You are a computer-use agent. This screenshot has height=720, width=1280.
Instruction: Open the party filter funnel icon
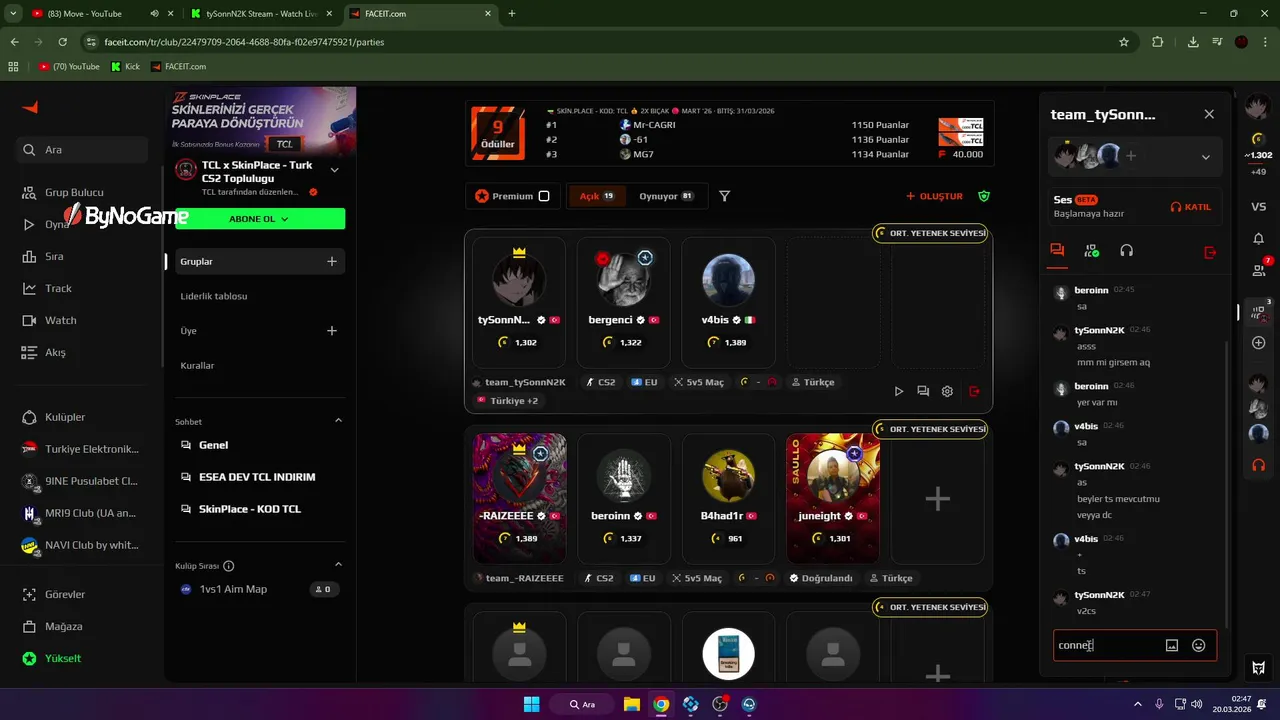(x=725, y=196)
